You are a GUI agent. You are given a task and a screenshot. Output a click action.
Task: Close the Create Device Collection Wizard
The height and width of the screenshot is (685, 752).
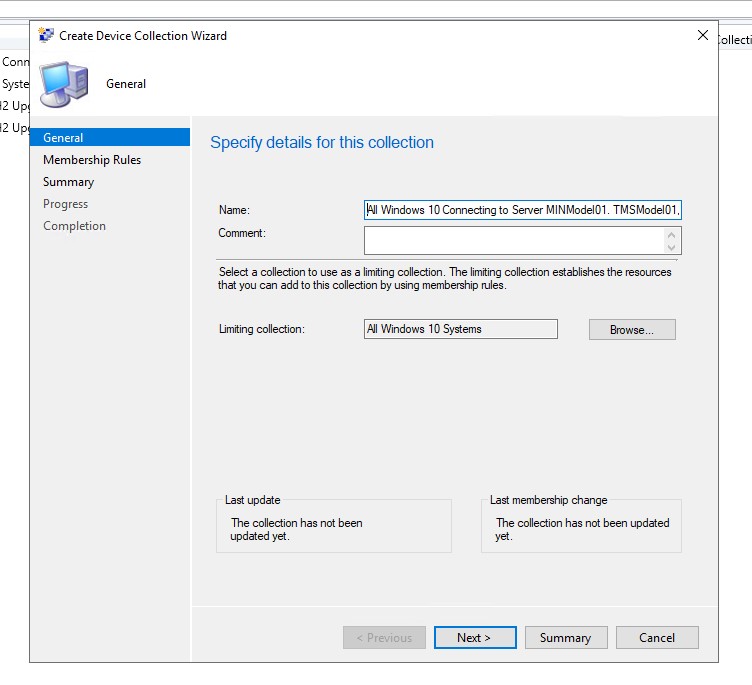point(703,35)
